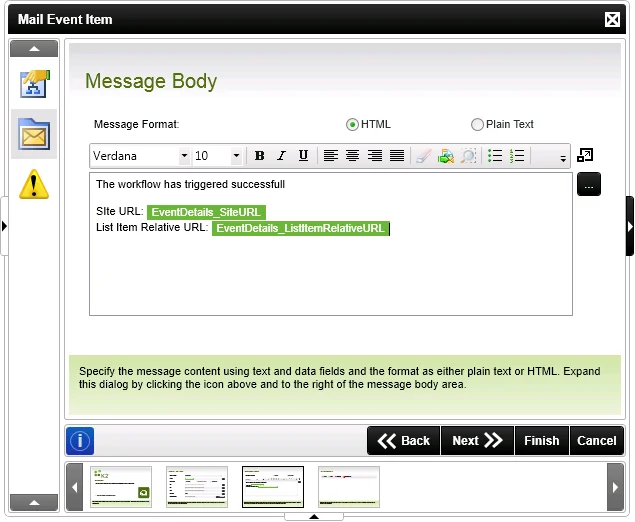This screenshot has width=635, height=522.
Task: Open the second wizard page thumbnail
Action: click(197, 487)
